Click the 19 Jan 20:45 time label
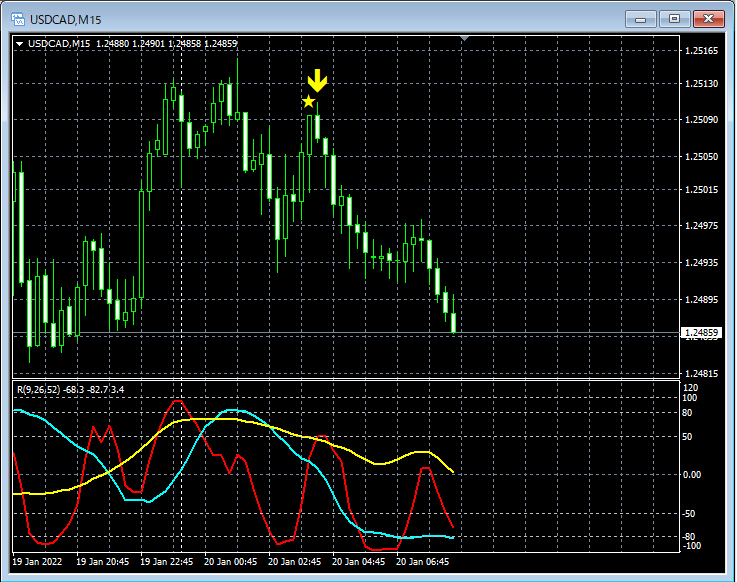The image size is (737, 582). coord(102,562)
